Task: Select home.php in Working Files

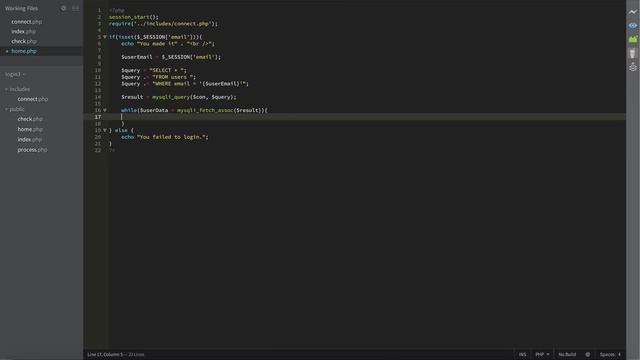Action: pyautogui.click(x=24, y=51)
